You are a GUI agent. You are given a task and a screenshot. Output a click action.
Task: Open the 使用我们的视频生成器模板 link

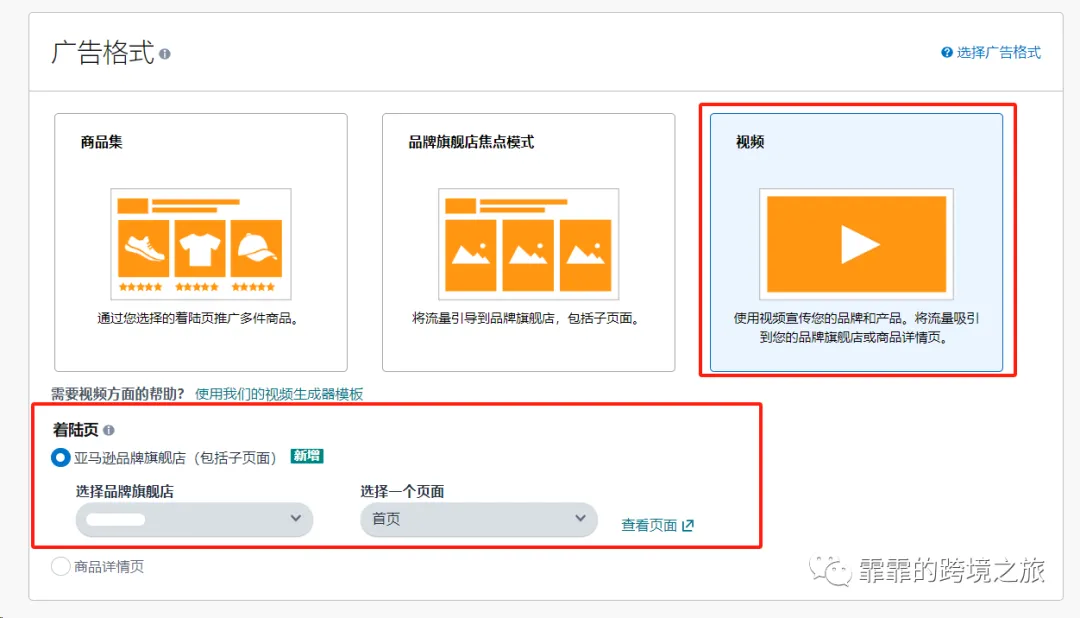pyautogui.click(x=279, y=394)
